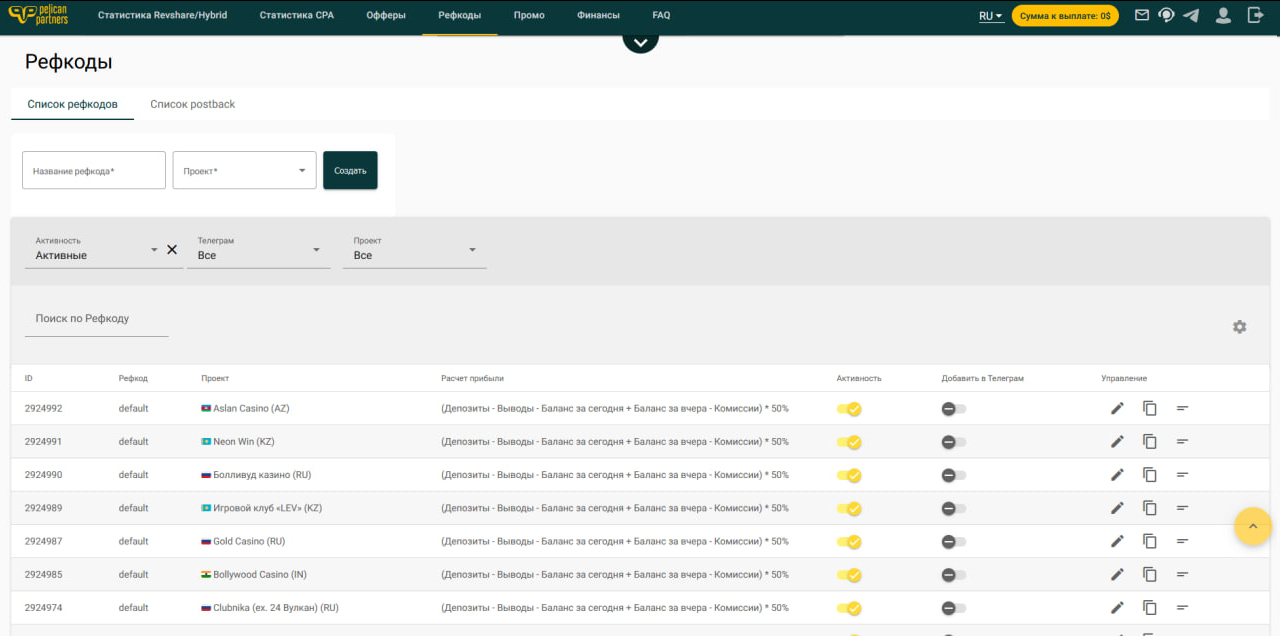Open the Telegram paper-plane icon in header
This screenshot has width=1280, height=636.
[1191, 16]
